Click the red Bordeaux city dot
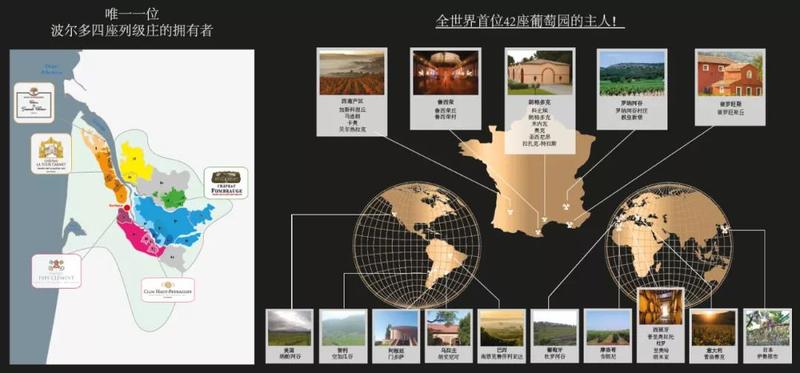The height and width of the screenshot is (373, 800). tap(127, 208)
